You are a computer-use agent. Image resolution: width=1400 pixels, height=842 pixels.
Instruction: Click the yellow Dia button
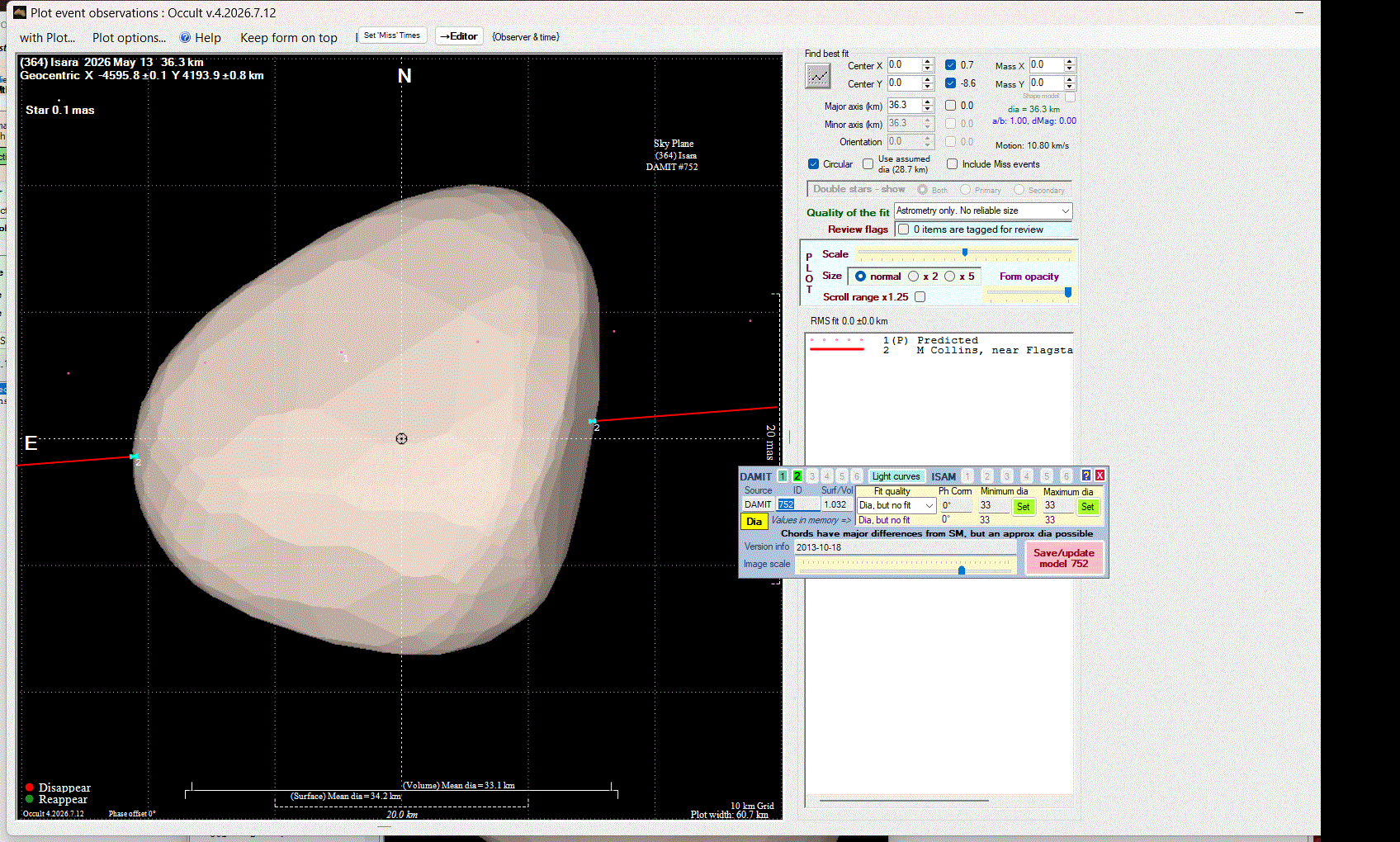tap(754, 522)
